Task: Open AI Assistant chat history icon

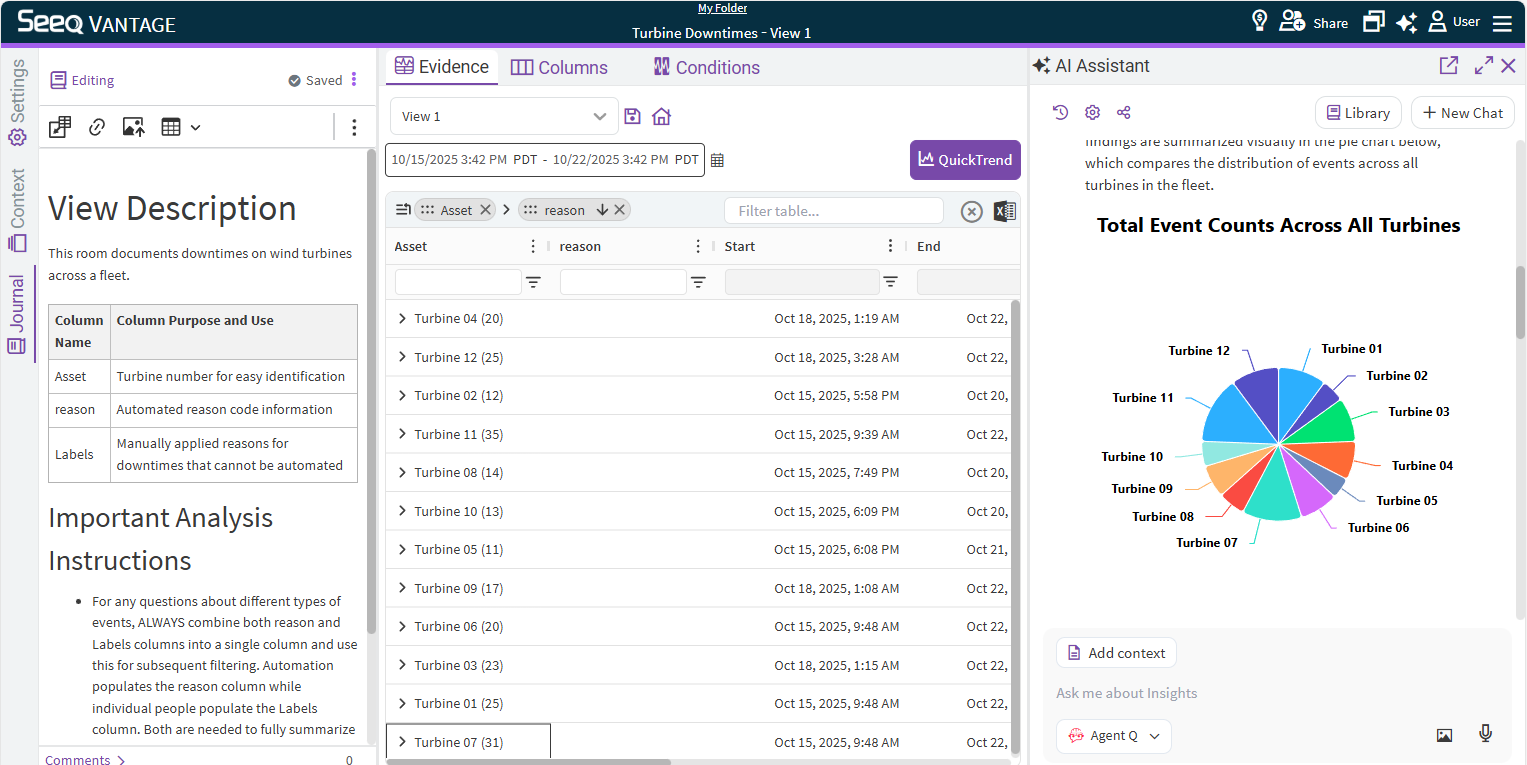Action: [x=1061, y=113]
